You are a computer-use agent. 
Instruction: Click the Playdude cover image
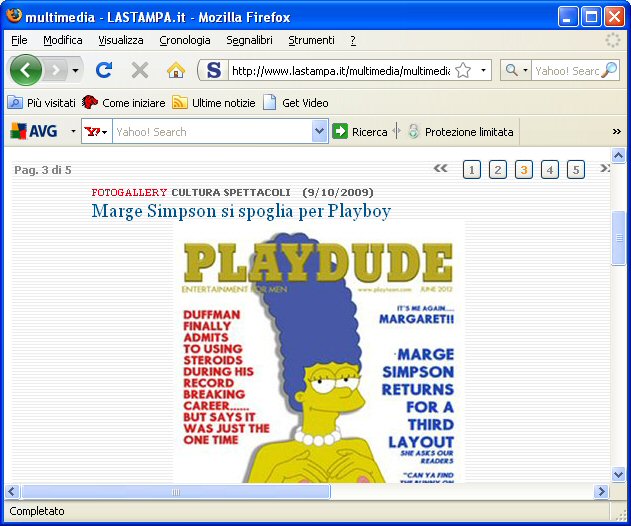[x=319, y=352]
